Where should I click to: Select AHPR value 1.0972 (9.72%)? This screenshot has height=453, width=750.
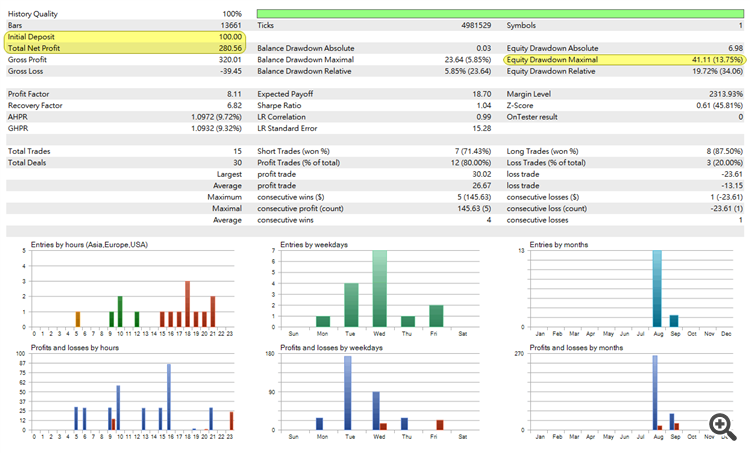tap(217, 117)
